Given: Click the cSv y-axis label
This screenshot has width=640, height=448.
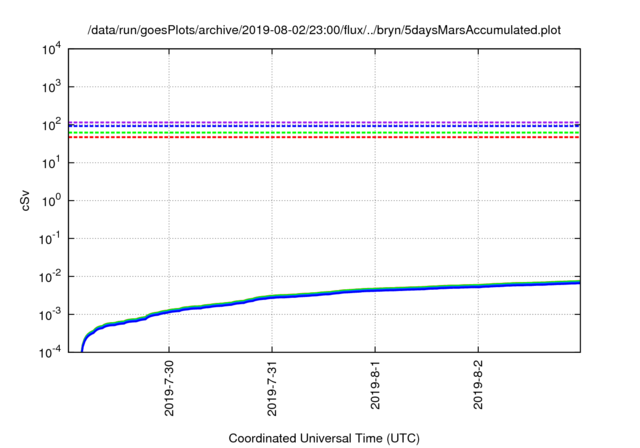Looking at the screenshot, I should (25, 200).
